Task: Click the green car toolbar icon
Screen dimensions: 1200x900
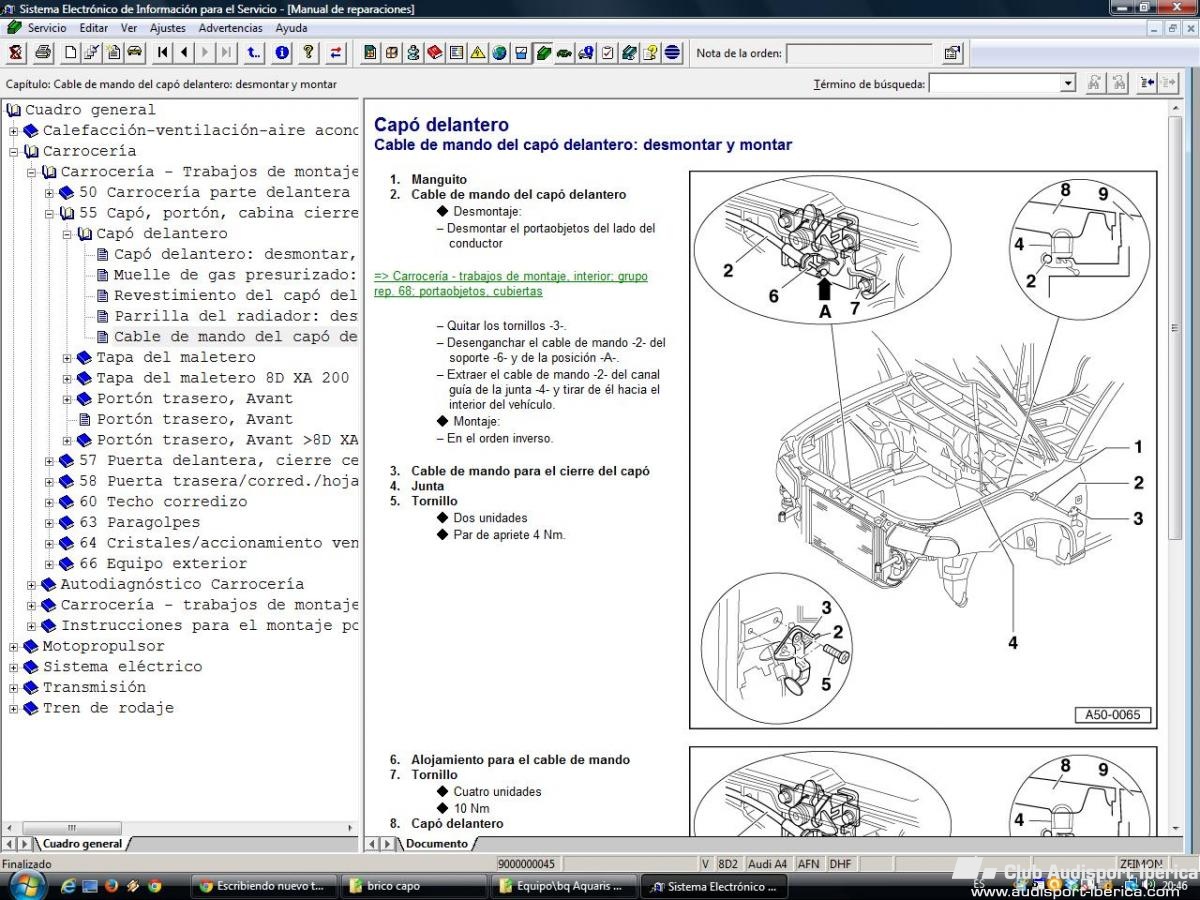Action: point(564,53)
